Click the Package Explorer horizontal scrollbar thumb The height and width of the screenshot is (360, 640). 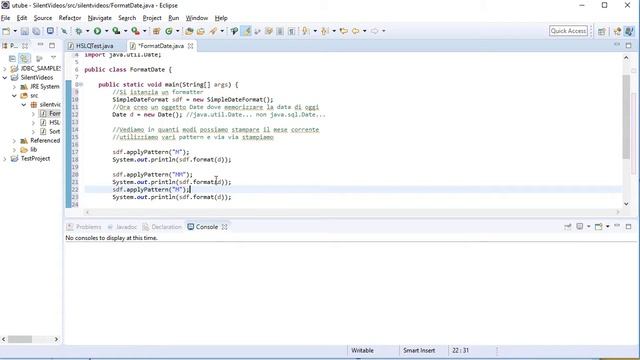pos(20,339)
